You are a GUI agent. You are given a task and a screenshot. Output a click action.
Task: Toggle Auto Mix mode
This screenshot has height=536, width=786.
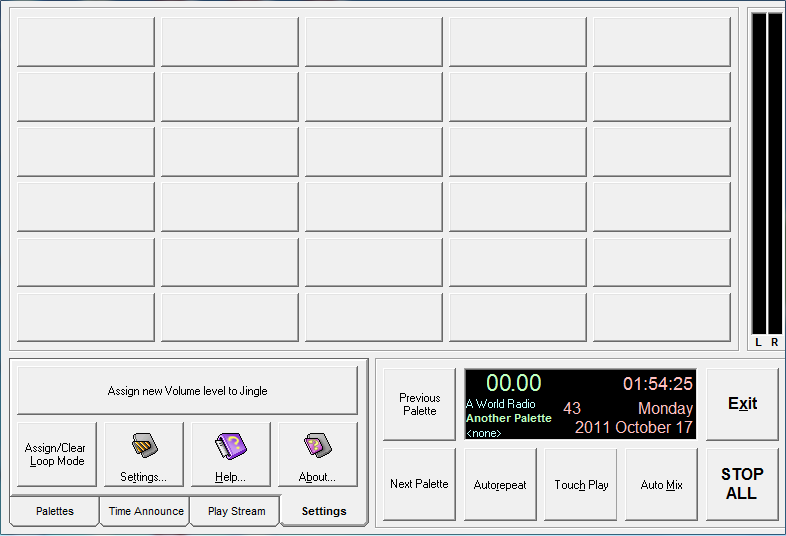[662, 484]
